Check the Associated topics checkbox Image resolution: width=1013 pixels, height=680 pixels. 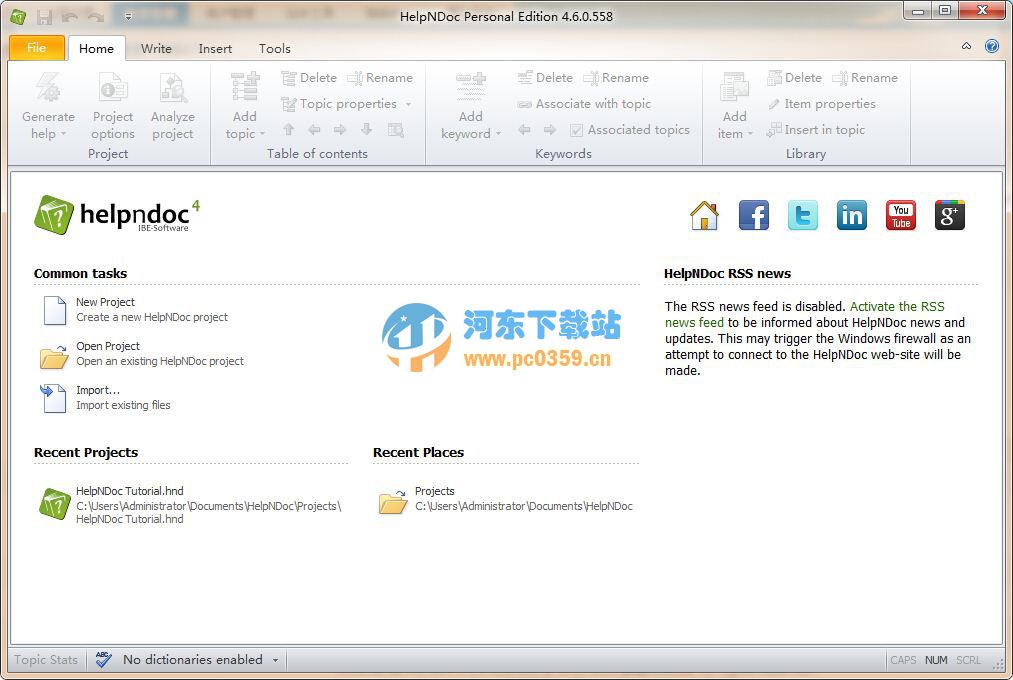click(577, 129)
